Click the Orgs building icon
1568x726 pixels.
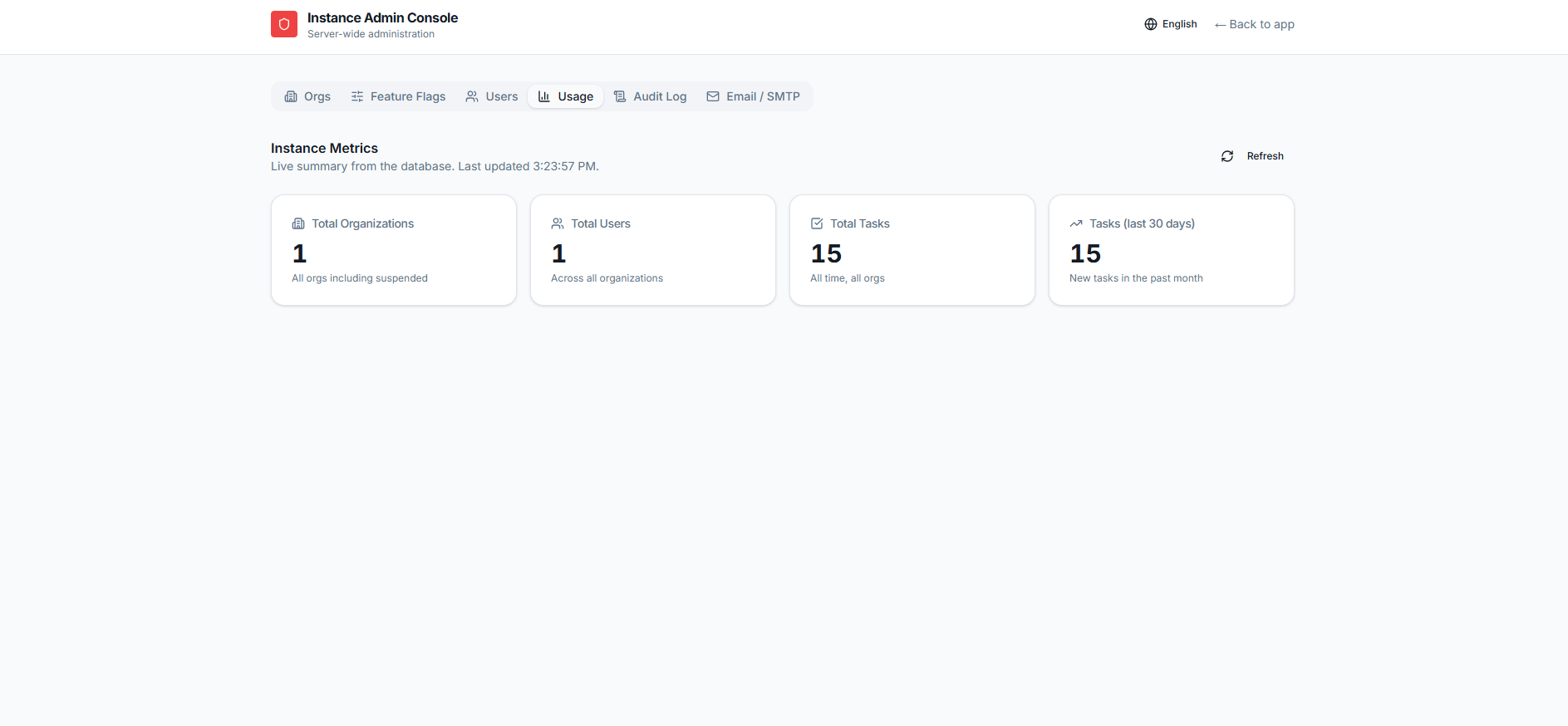pos(291,96)
